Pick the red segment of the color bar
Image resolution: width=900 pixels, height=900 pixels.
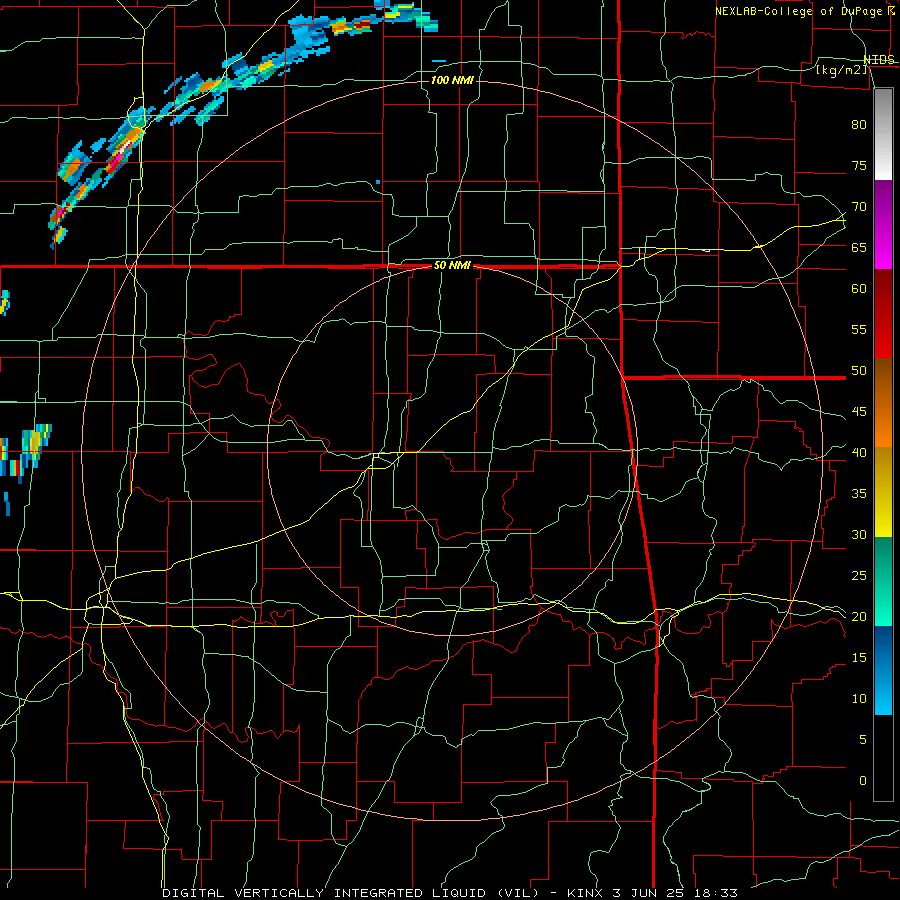point(883,313)
